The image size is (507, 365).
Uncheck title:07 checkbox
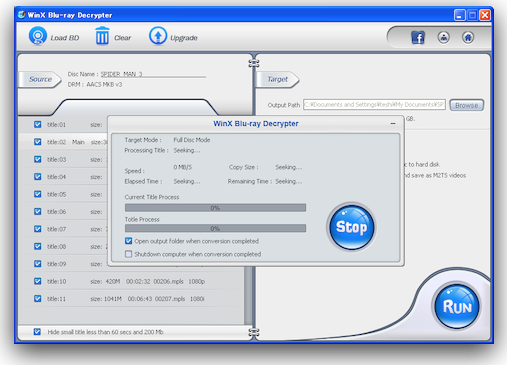coord(38,229)
